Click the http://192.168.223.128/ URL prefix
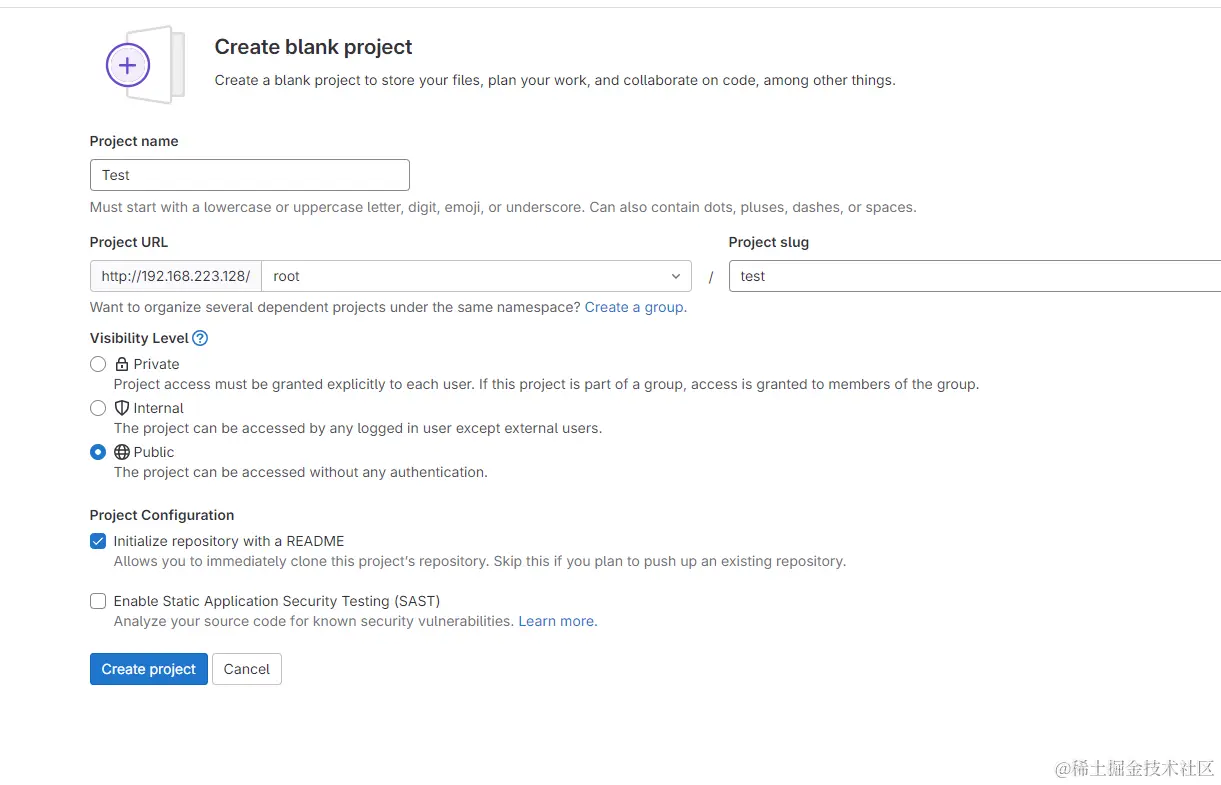The image size is (1221, 785). pyautogui.click(x=176, y=276)
